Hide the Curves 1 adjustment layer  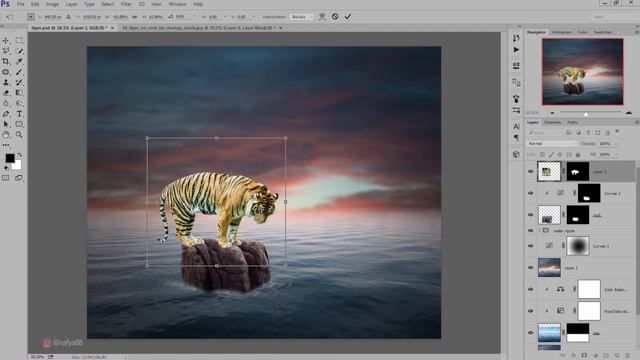pos(531,246)
